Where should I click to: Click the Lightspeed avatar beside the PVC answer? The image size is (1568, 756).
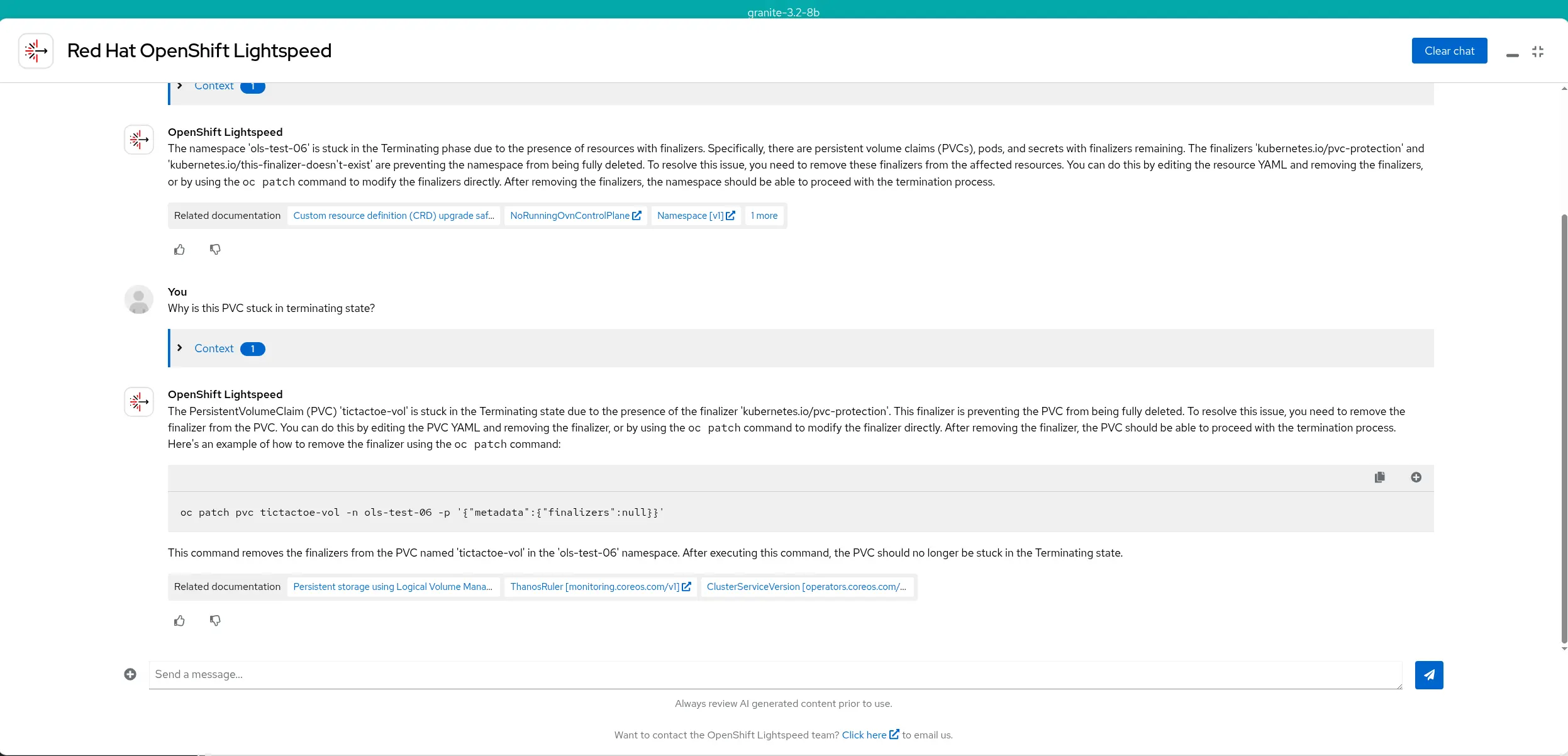(x=139, y=402)
